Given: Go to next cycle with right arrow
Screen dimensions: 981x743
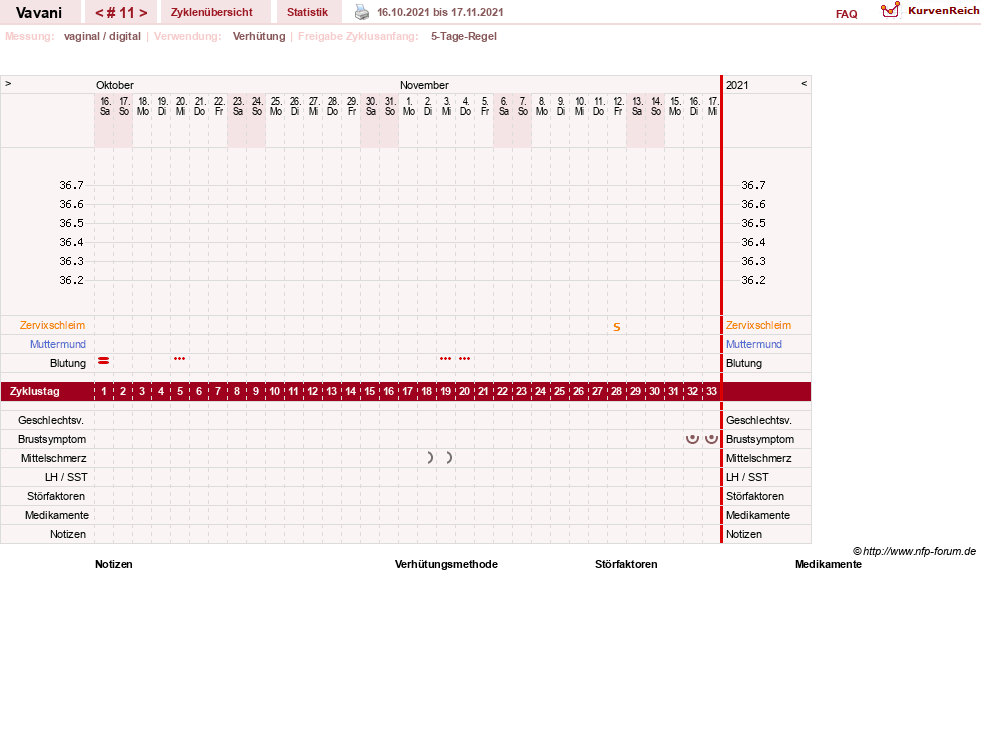Looking at the screenshot, I should click(x=143, y=13).
